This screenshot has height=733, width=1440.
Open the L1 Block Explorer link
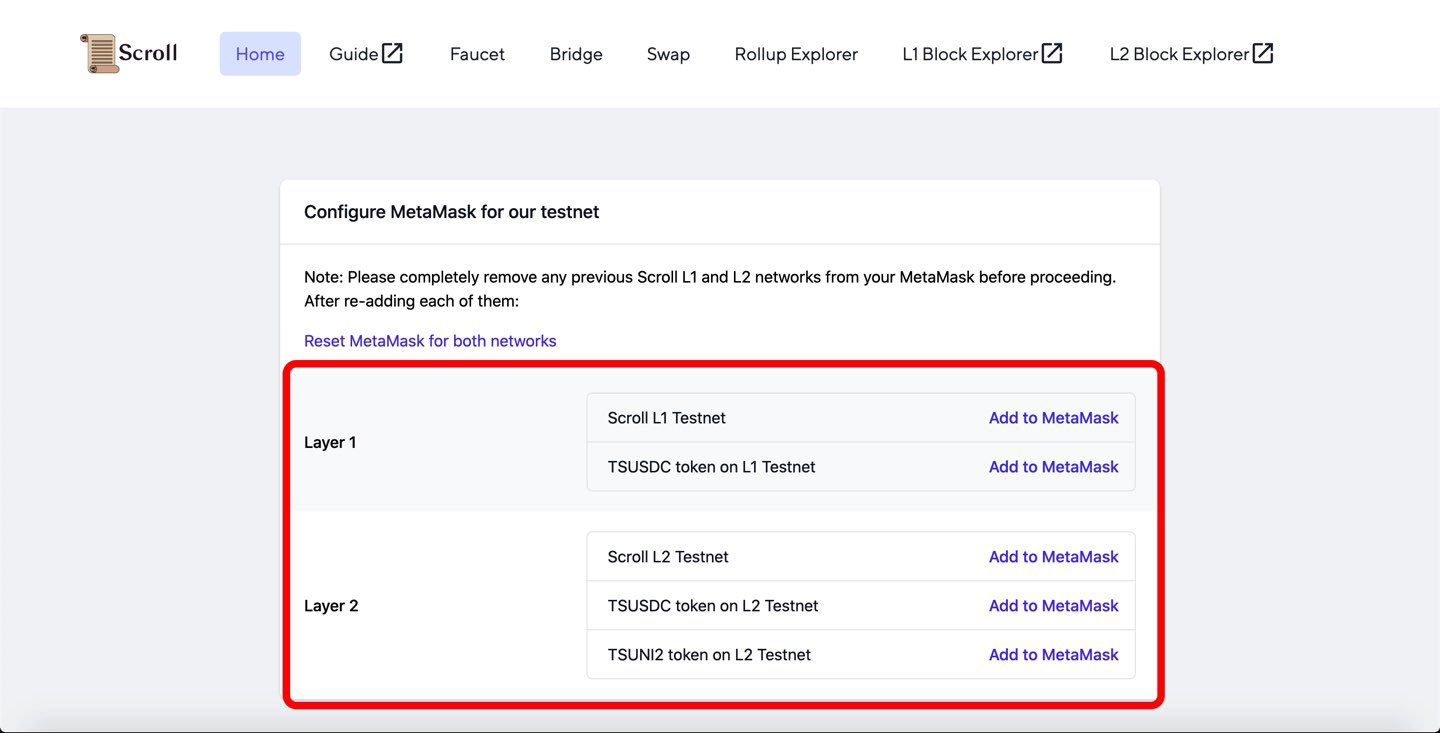982,54
